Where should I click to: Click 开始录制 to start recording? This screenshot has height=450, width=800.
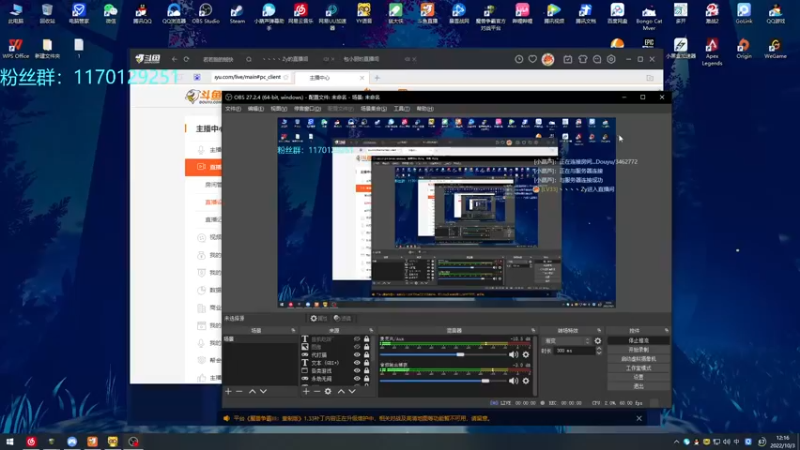pos(638,349)
